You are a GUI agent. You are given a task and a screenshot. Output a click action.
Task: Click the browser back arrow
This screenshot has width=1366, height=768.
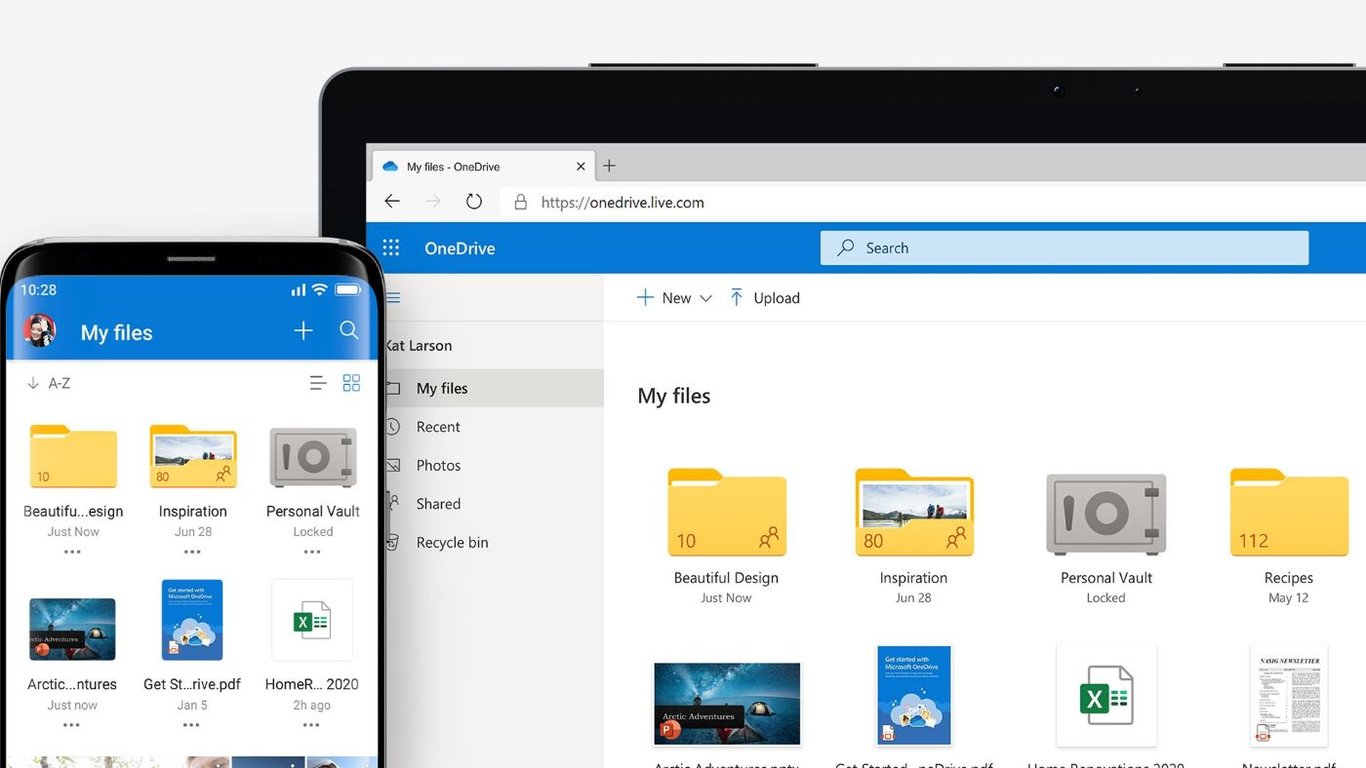point(392,202)
